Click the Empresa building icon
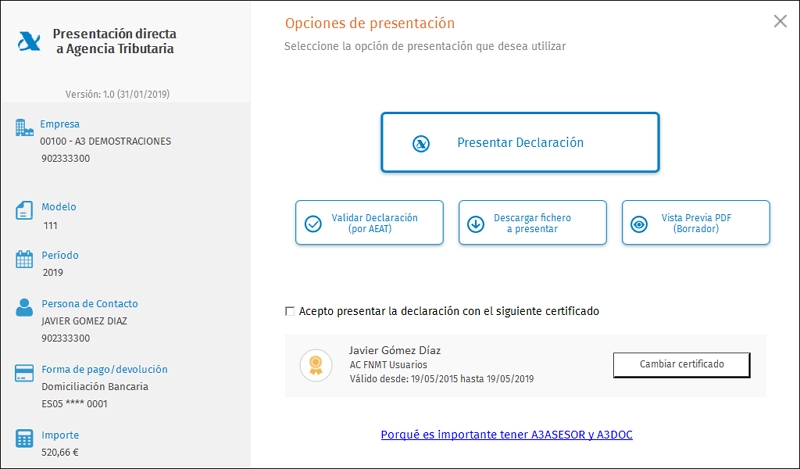The height and width of the screenshot is (469, 800). coord(24,128)
